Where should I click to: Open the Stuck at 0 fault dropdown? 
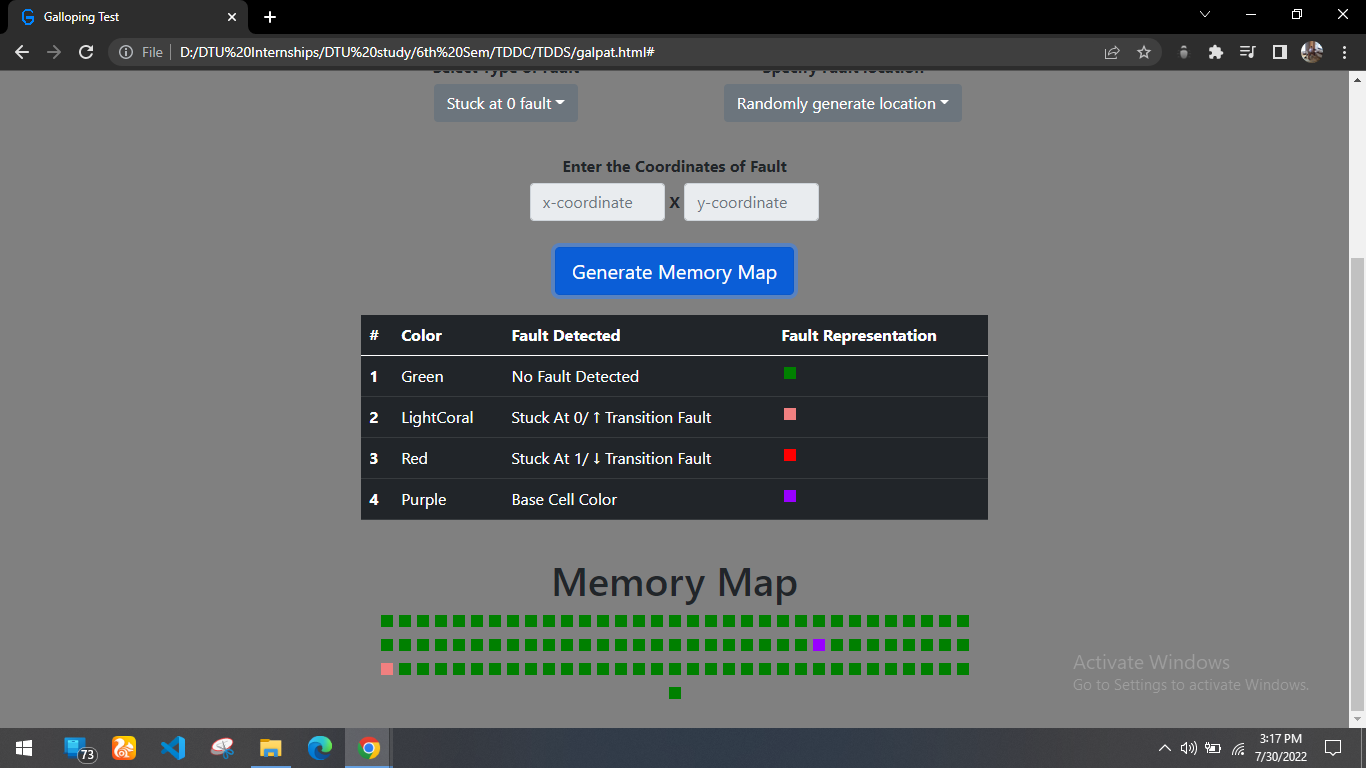[505, 103]
